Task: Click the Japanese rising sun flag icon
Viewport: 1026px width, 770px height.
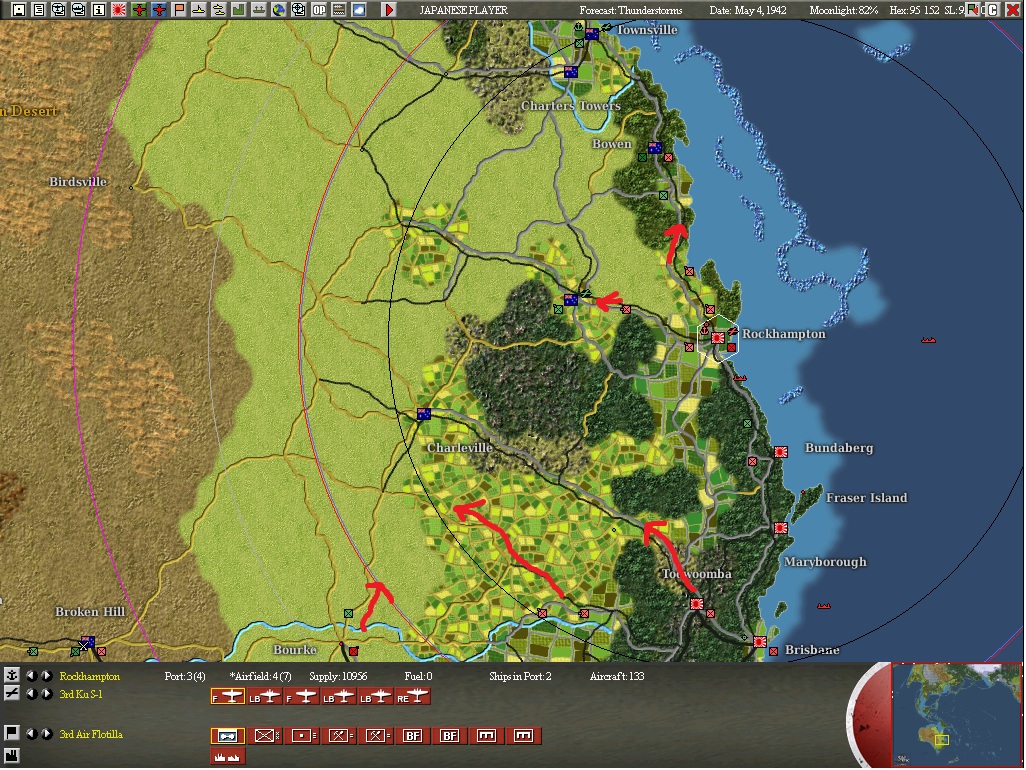Action: pyautogui.click(x=119, y=10)
